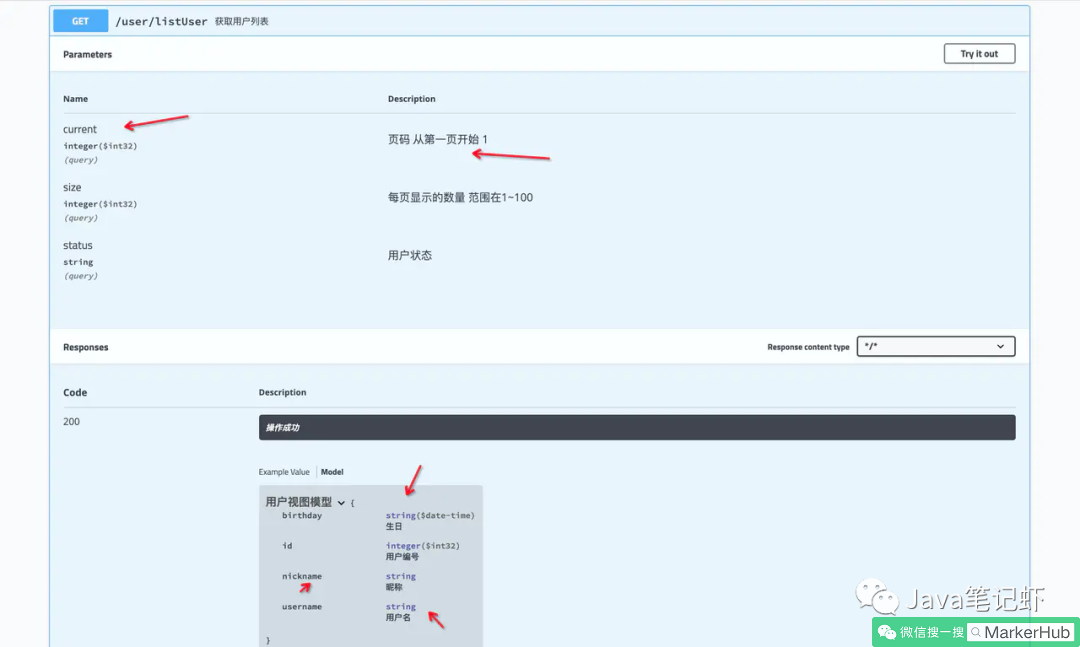Click the 获取用户列表 endpoint summary
1080x647 pixels.
click(242, 21)
